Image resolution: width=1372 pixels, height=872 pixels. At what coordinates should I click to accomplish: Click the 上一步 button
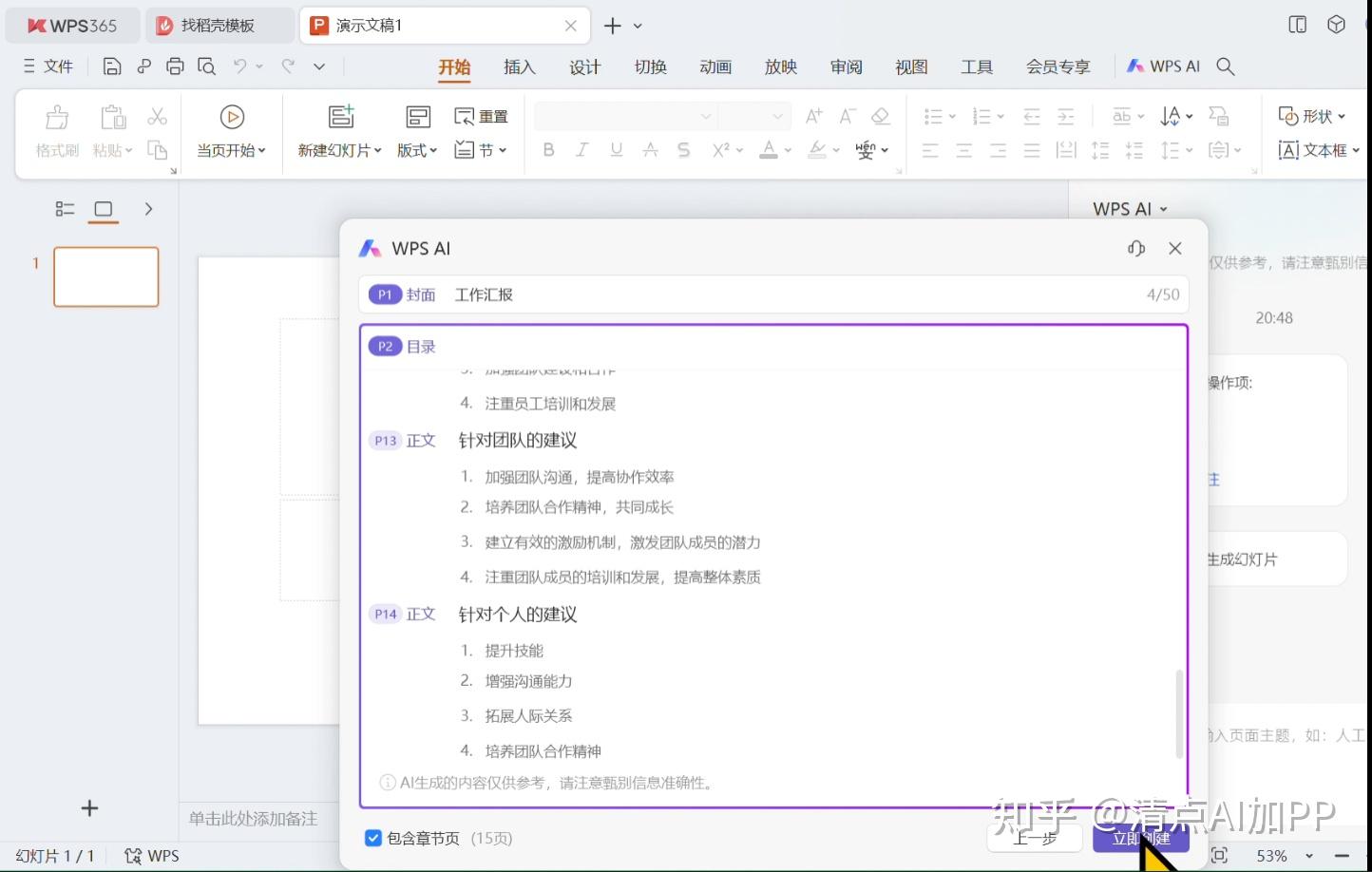tap(1034, 839)
